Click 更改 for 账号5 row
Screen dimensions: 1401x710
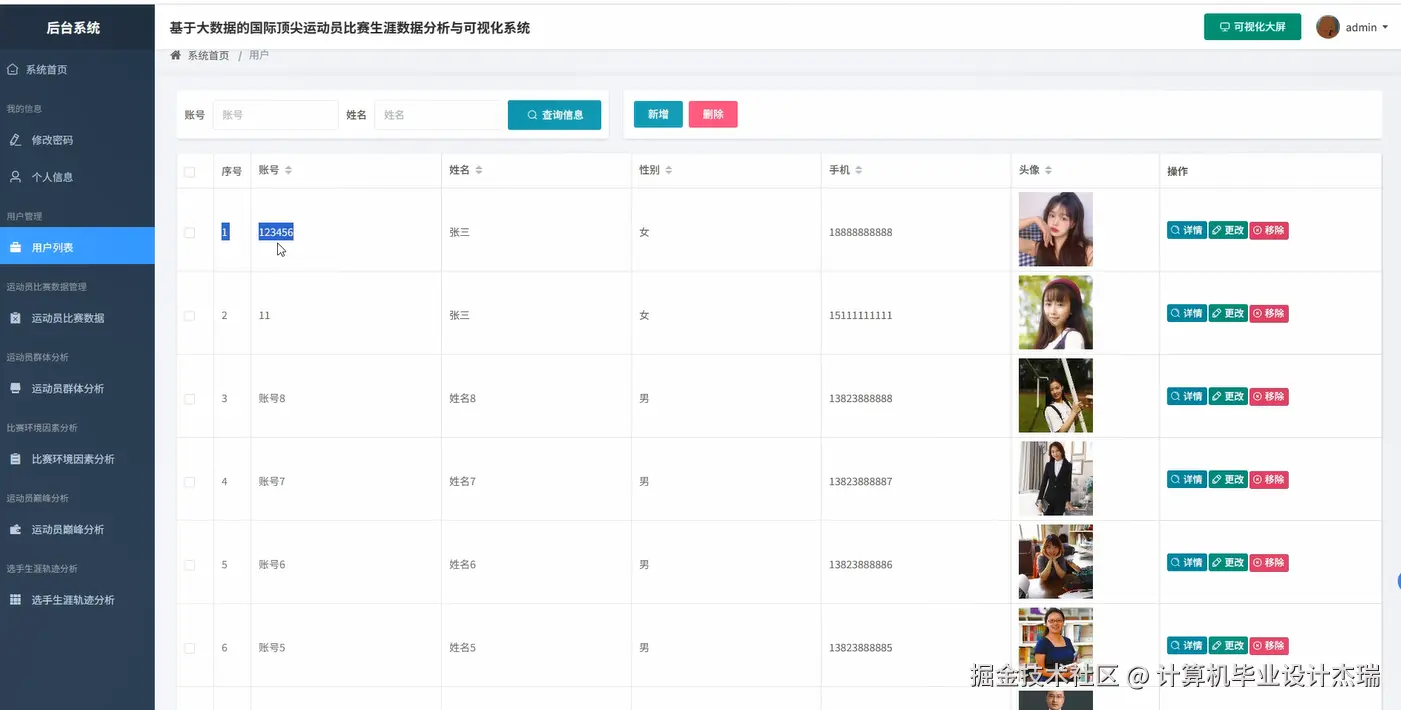(x=1228, y=645)
